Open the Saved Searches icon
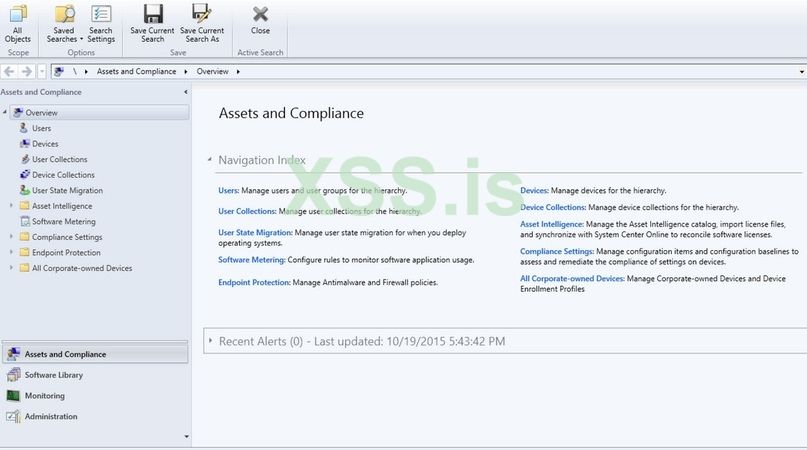807x450 pixels. pyautogui.click(x=64, y=14)
